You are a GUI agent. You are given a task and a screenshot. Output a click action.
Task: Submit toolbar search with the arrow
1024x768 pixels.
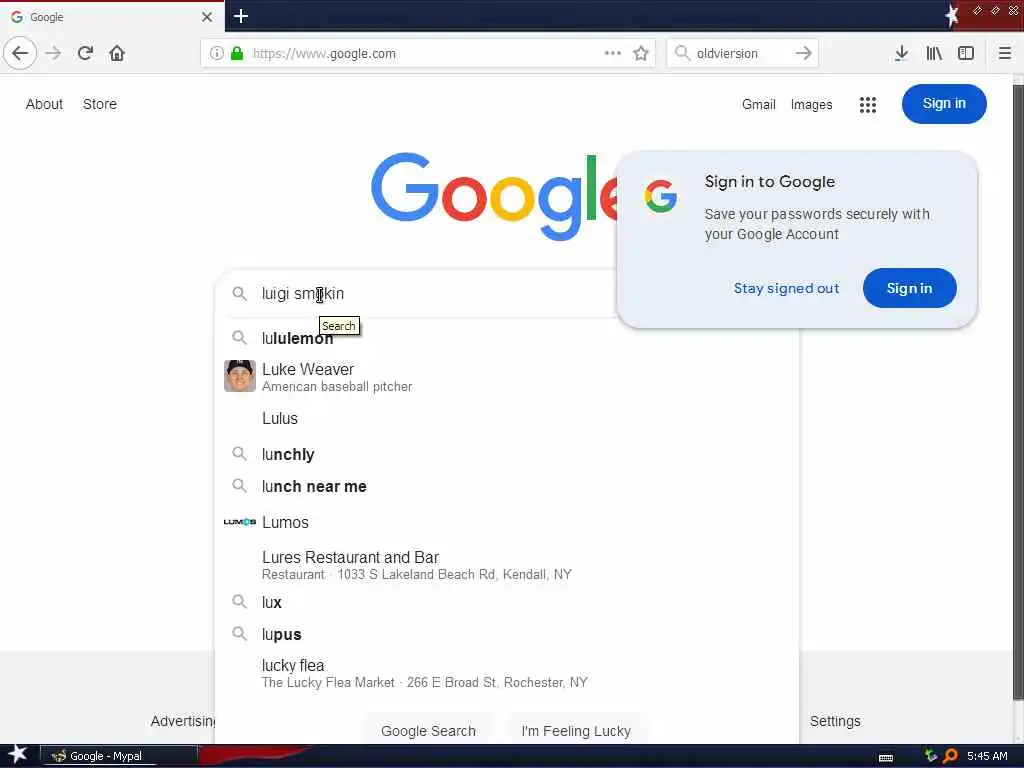(804, 53)
